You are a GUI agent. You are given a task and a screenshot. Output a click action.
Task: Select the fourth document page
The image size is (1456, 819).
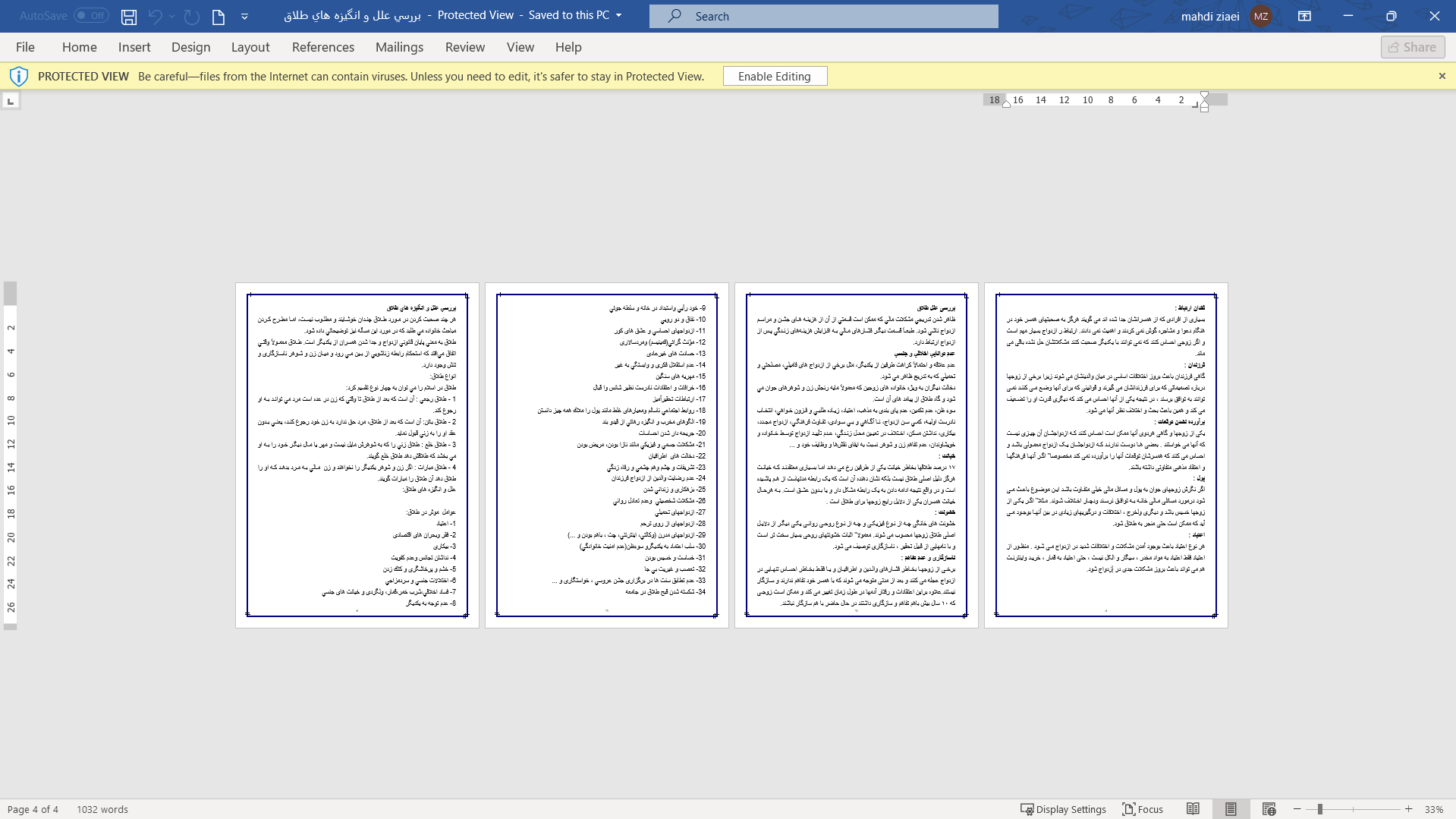pos(1106,455)
